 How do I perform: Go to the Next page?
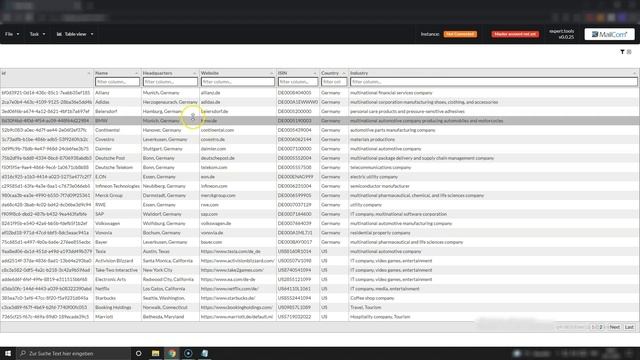pyautogui.click(x=615, y=327)
